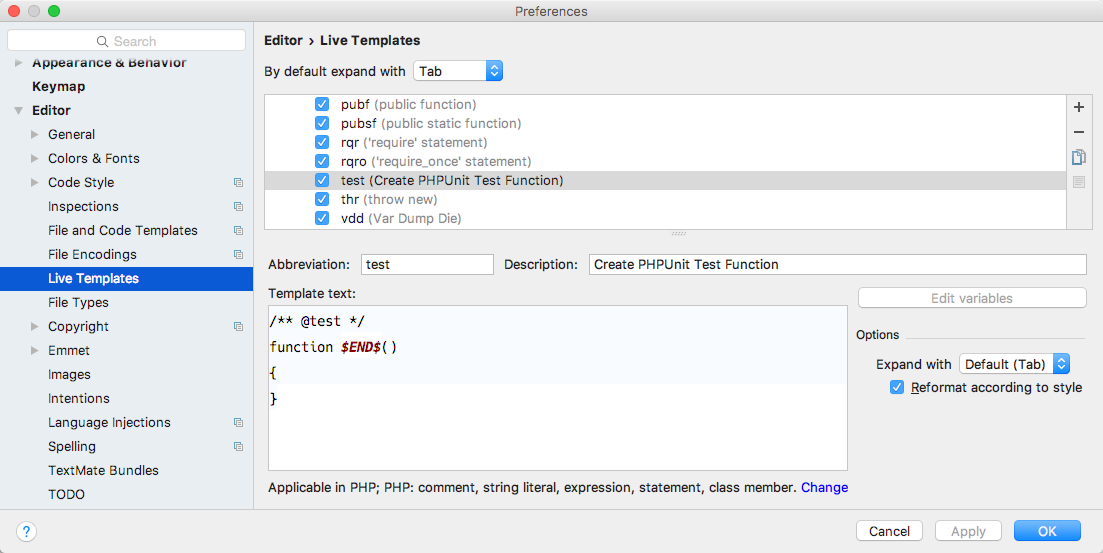Viewport: 1103px width, 553px height.
Task: Click project-level icon beside Language Injections
Action: click(x=238, y=422)
